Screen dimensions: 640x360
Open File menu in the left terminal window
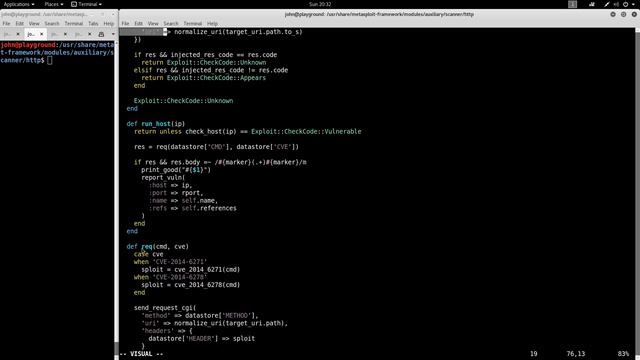pos(6,24)
